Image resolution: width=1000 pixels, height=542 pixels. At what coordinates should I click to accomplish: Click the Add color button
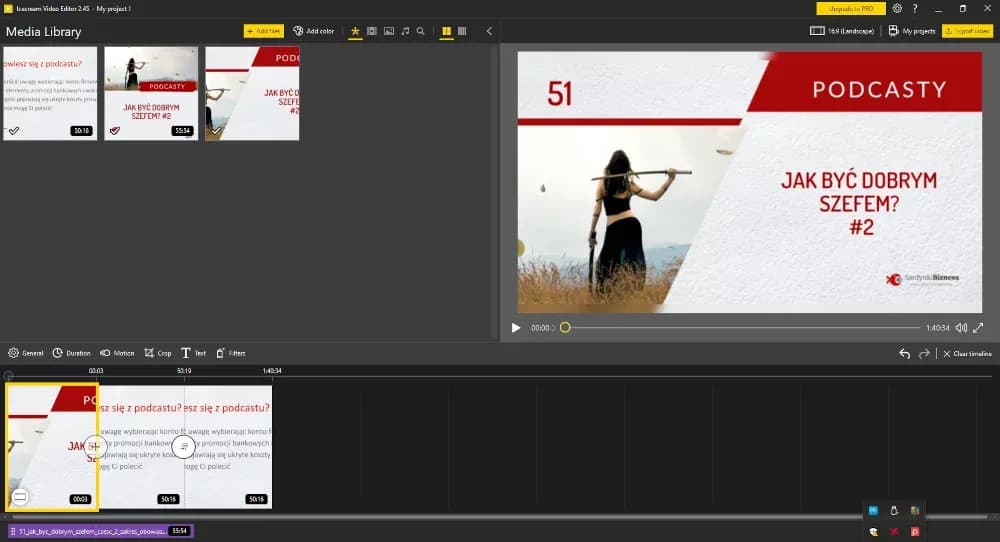(313, 31)
